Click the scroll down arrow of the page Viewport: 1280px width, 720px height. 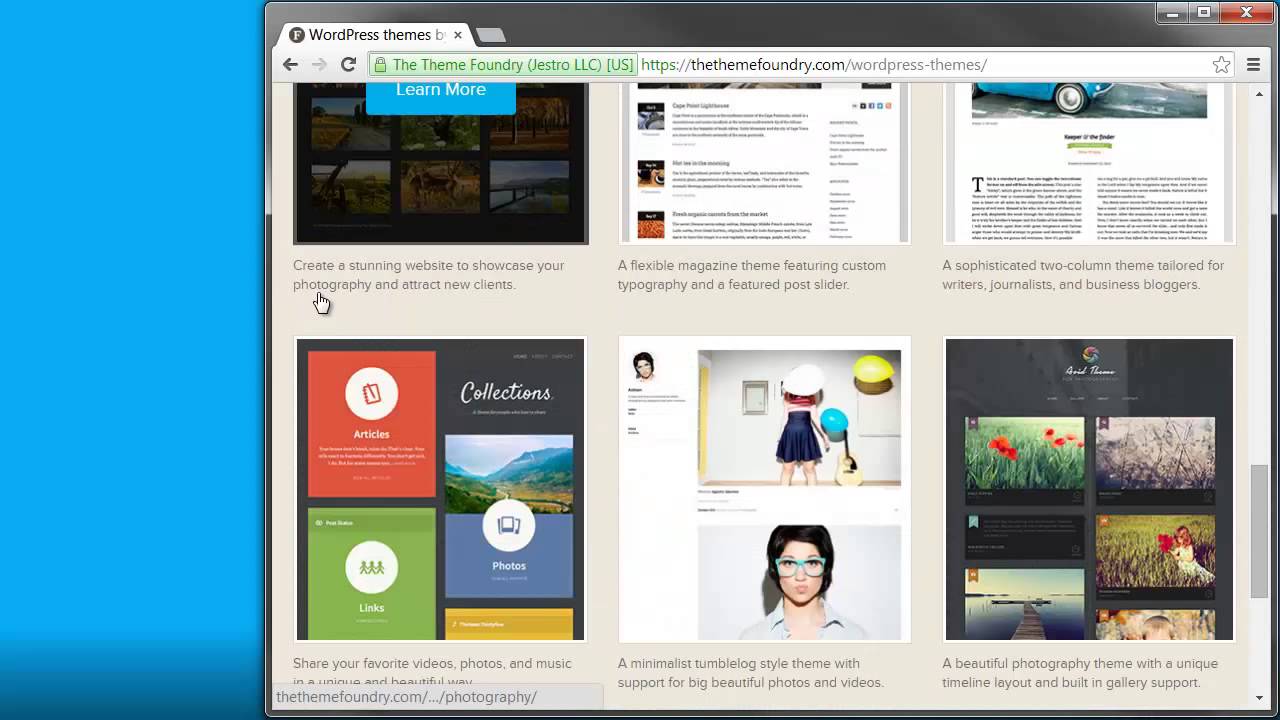tap(1259, 697)
